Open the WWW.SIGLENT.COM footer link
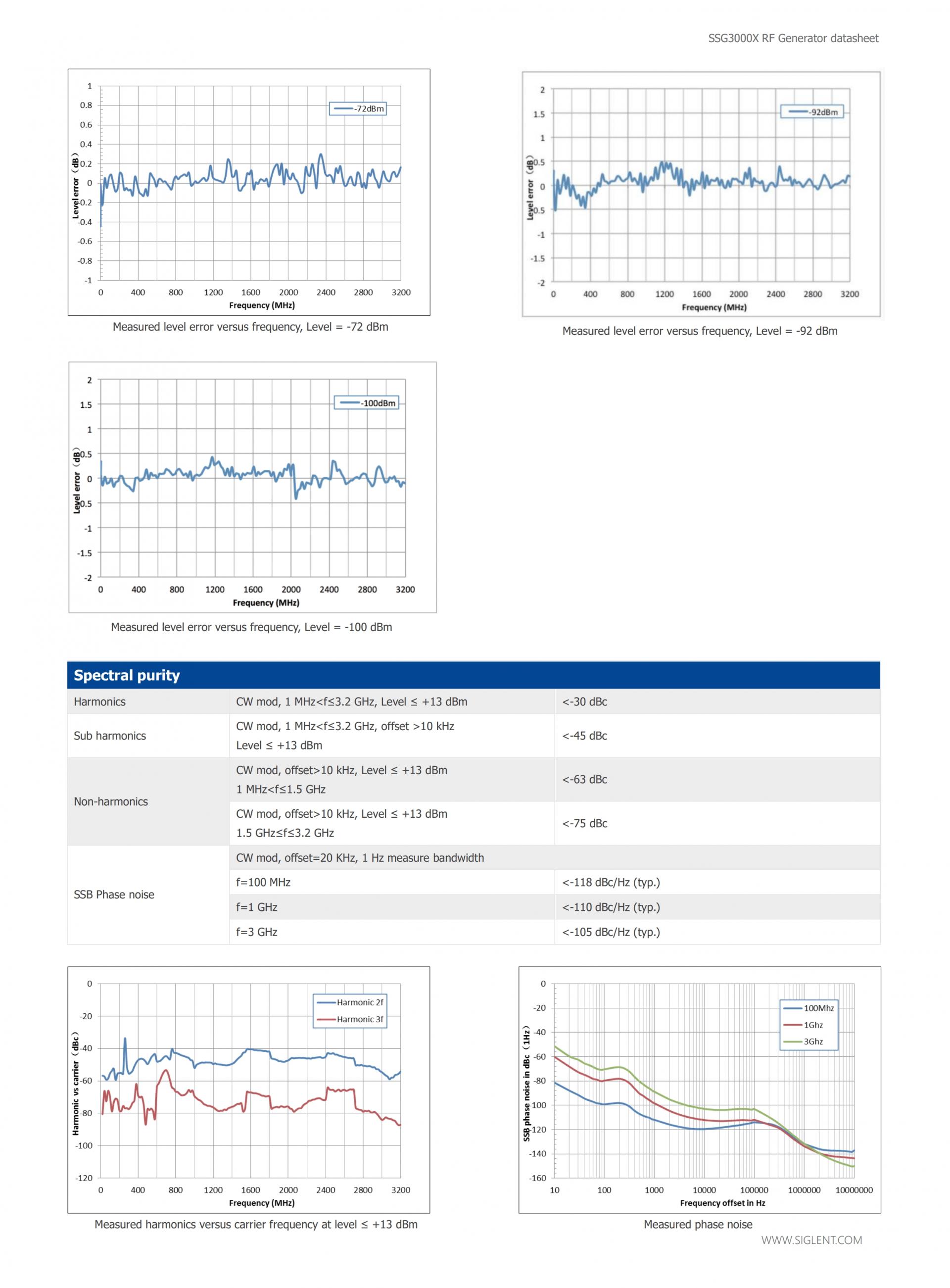Screen dimensions: 950x1288 [811, 1240]
